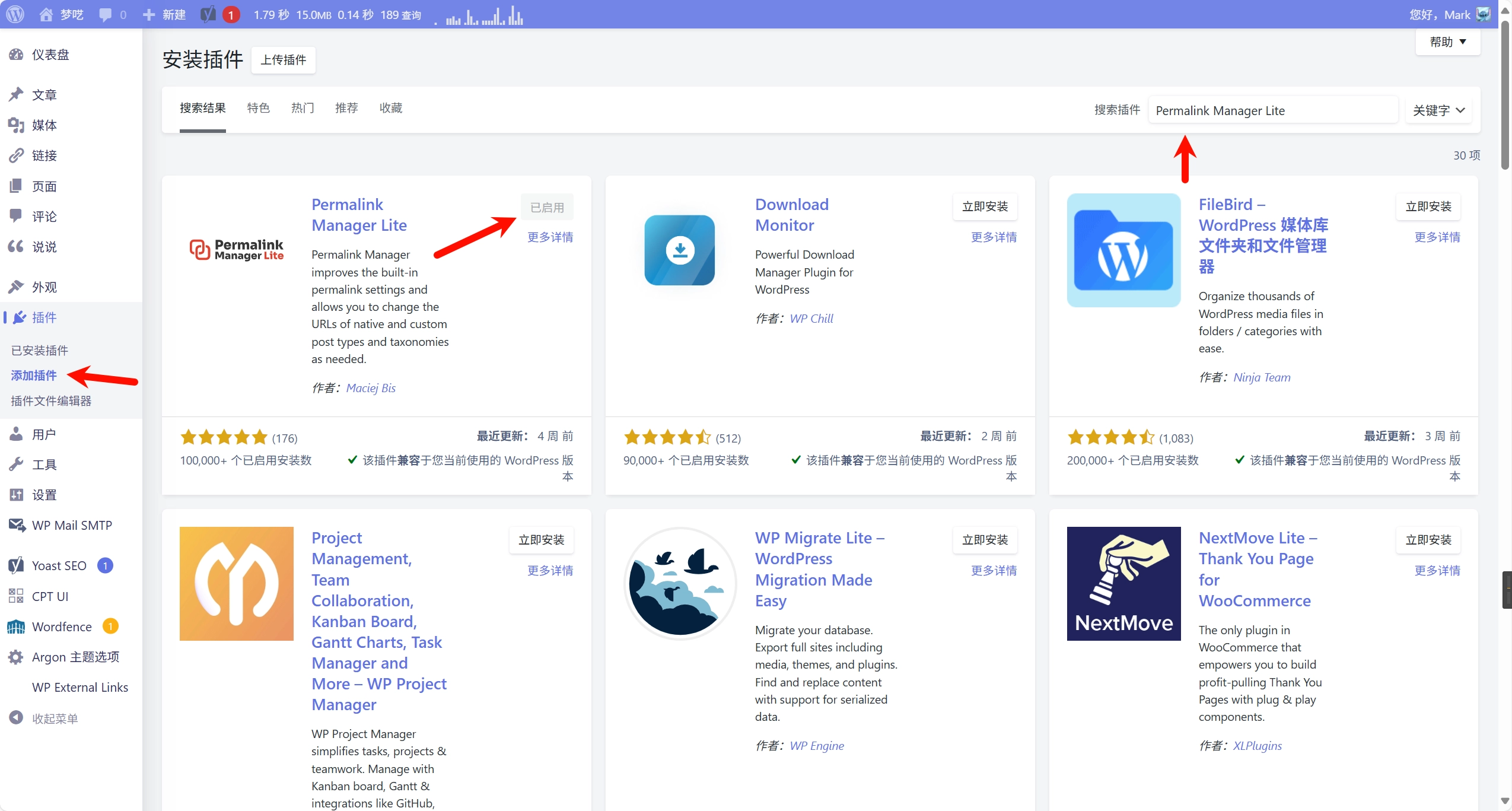Open author link WP Chill
Screen dimensions: 1512x811
click(x=811, y=319)
